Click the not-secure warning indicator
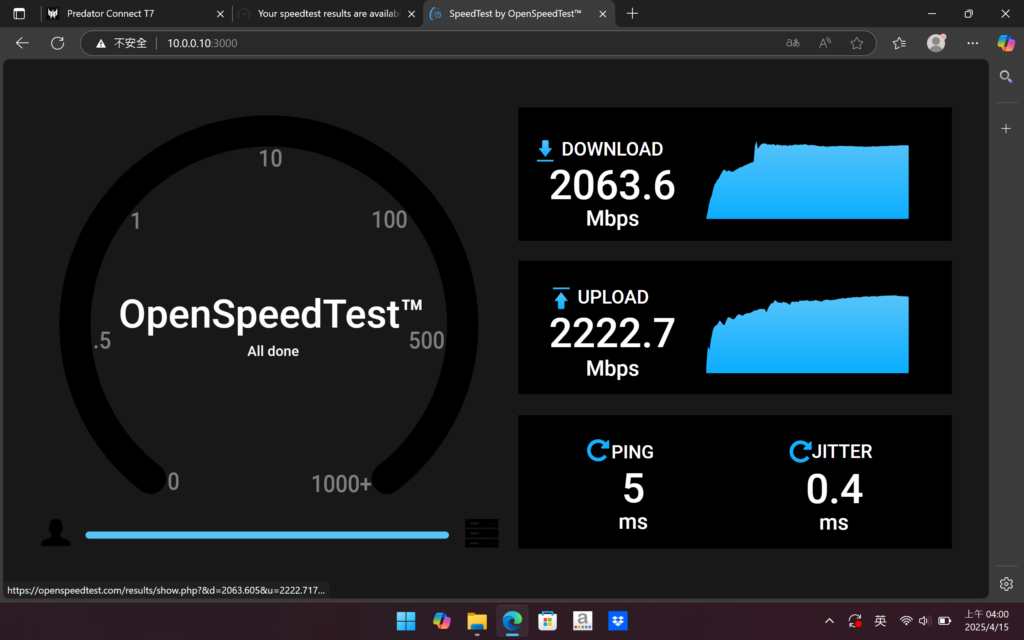This screenshot has width=1024, height=640. 121,43
